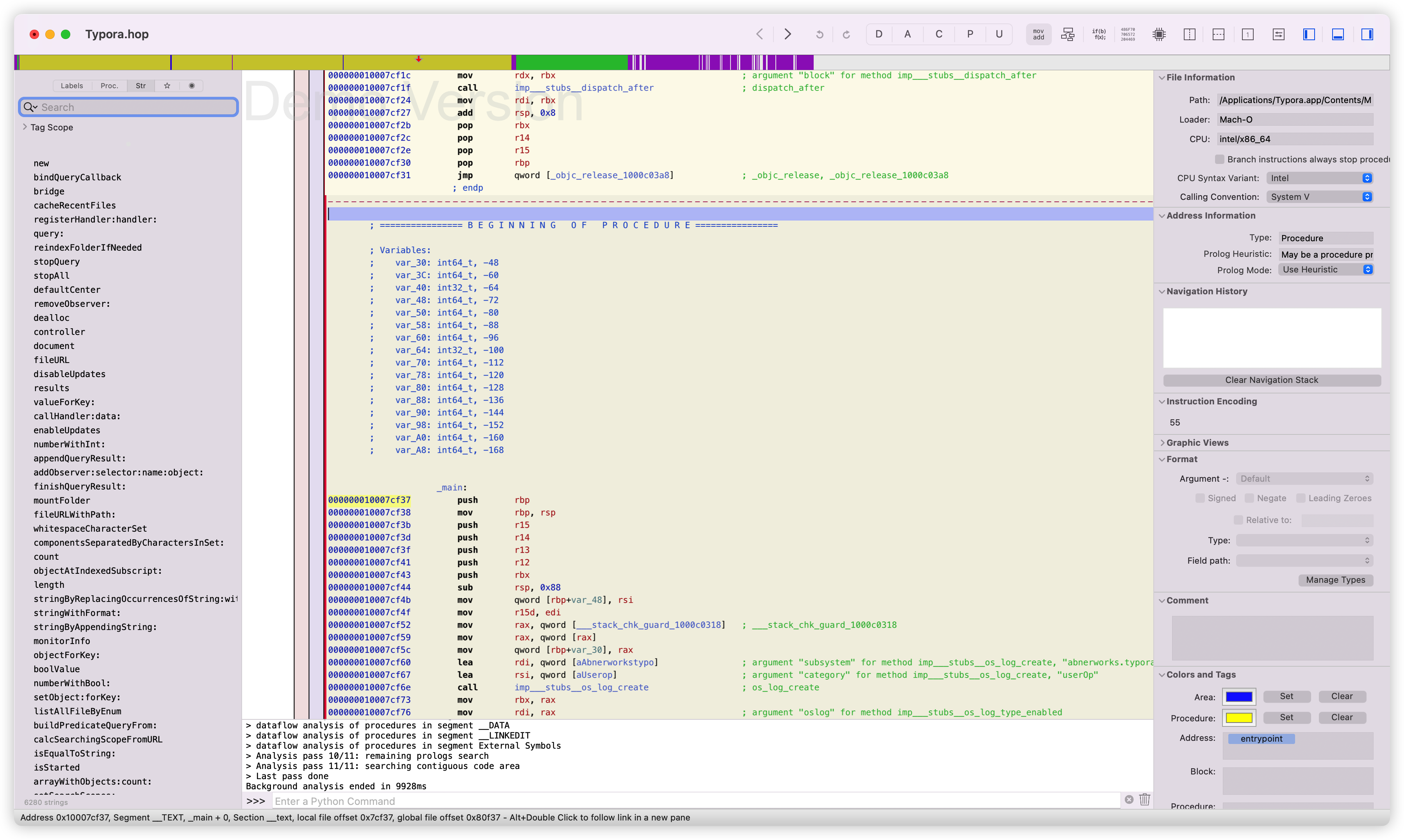
Task: Collapse the Address Information section
Action: point(1162,216)
